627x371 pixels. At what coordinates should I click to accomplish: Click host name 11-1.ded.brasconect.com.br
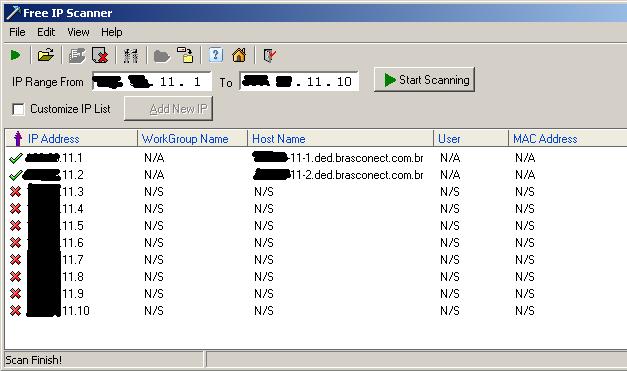[x=338, y=158]
